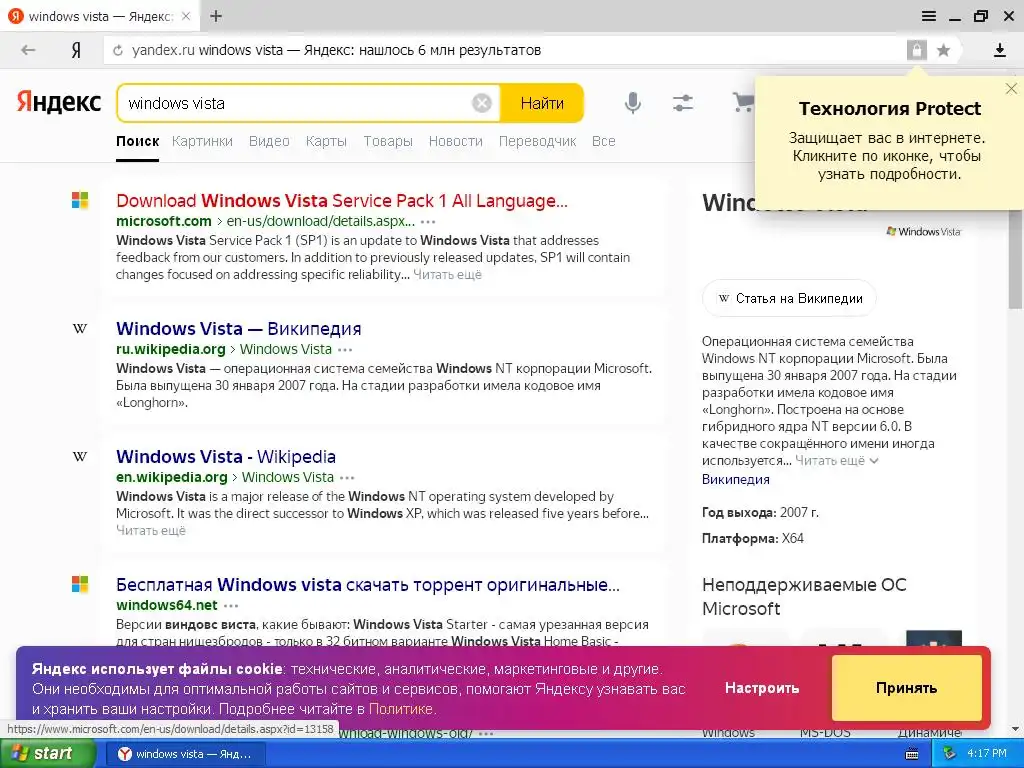Image resolution: width=1024 pixels, height=768 pixels.
Task: Reload page using address bar refresh icon
Action: click(118, 50)
